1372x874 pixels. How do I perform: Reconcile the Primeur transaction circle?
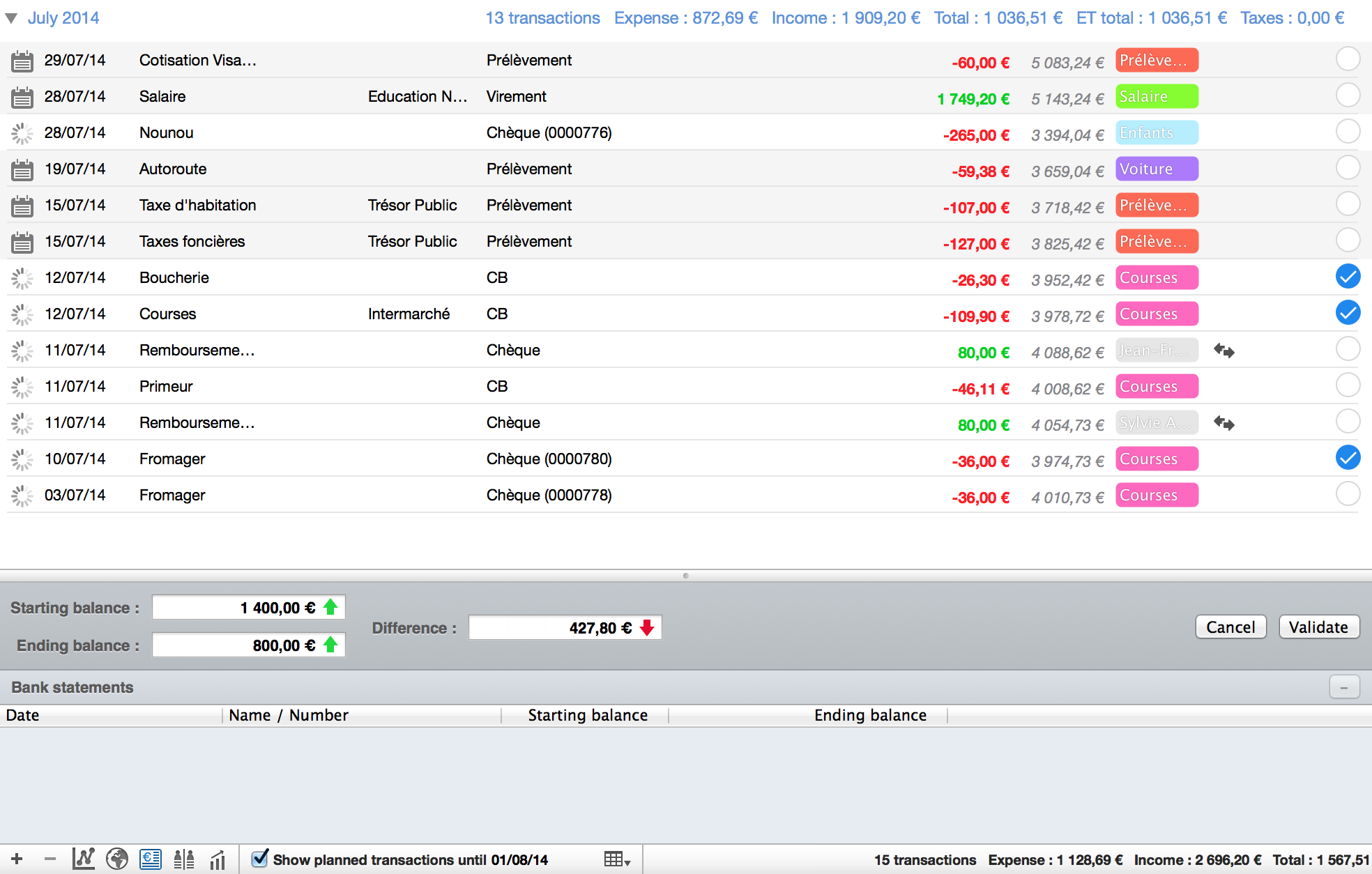click(x=1348, y=385)
